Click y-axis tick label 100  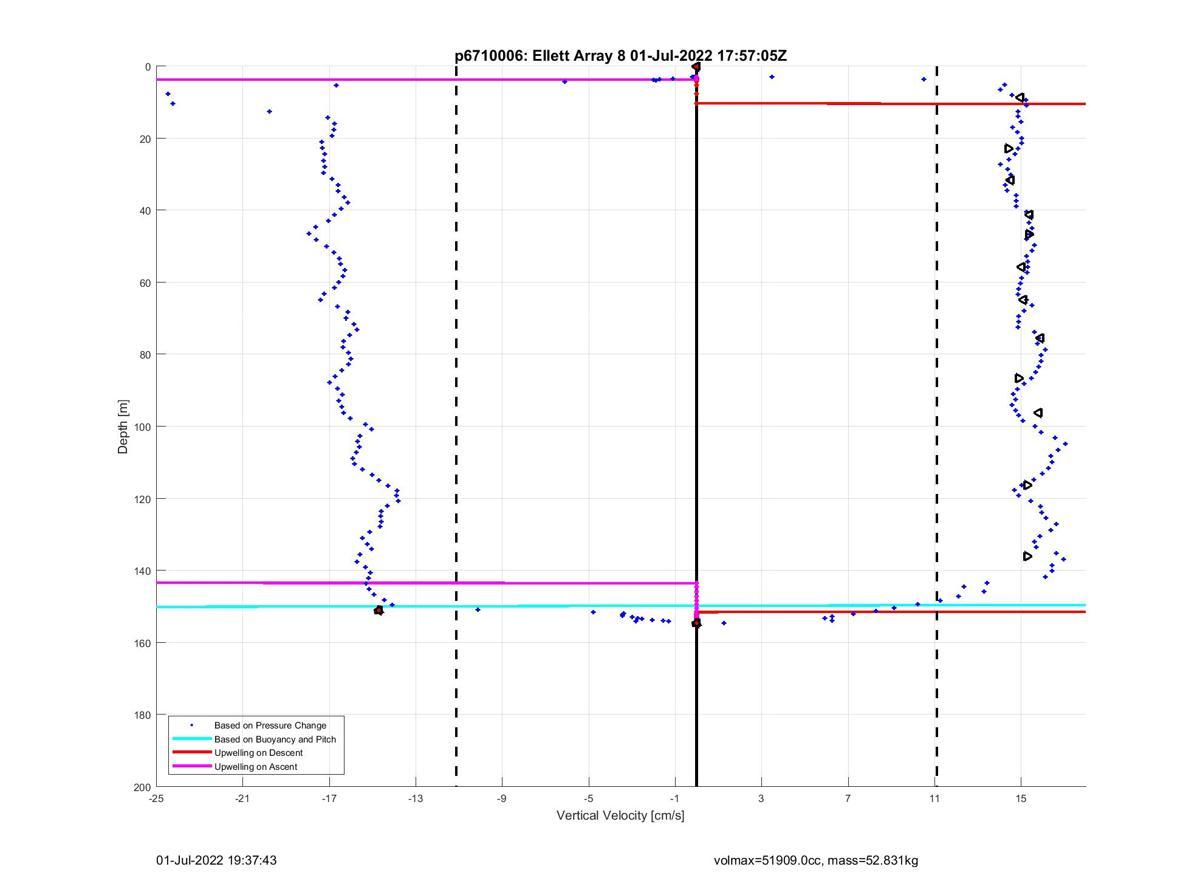[x=142, y=427]
